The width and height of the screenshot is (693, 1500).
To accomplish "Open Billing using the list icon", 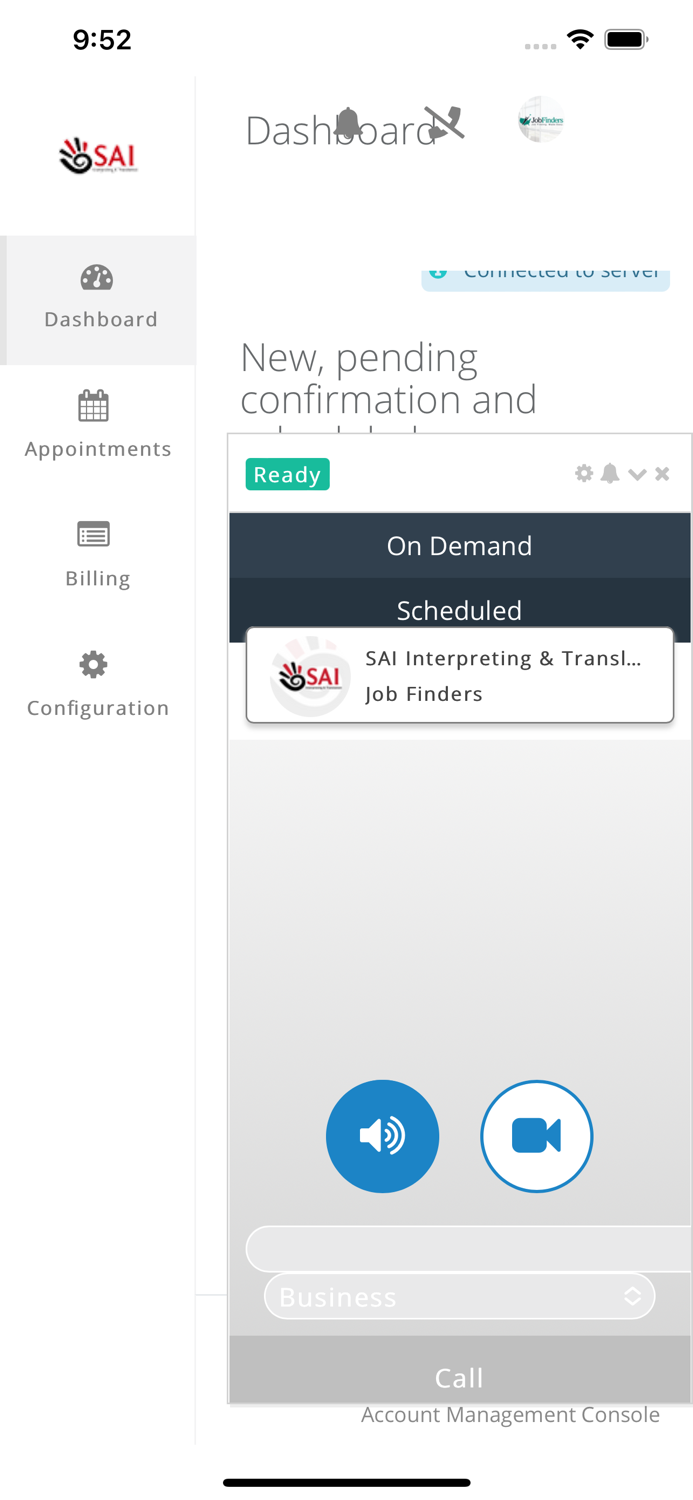I will click(93, 535).
